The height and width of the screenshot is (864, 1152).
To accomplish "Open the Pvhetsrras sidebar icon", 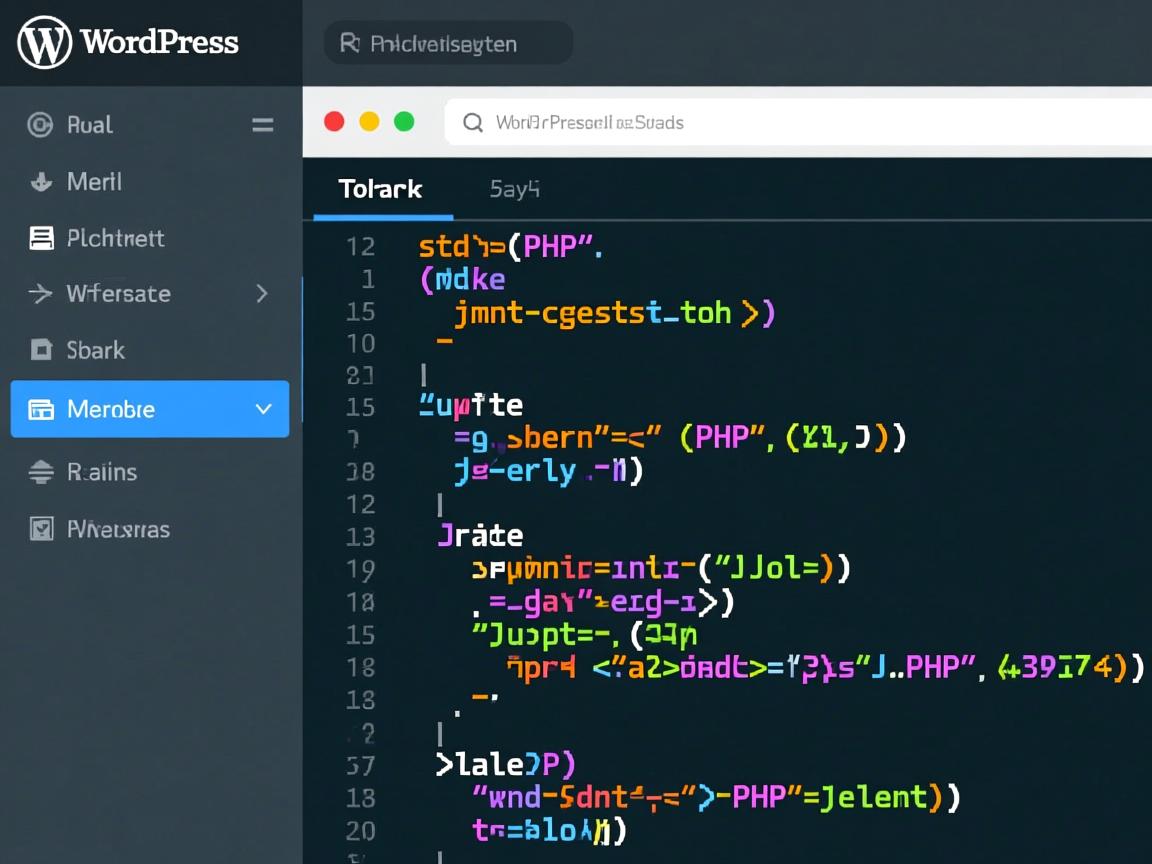I will coord(41,529).
